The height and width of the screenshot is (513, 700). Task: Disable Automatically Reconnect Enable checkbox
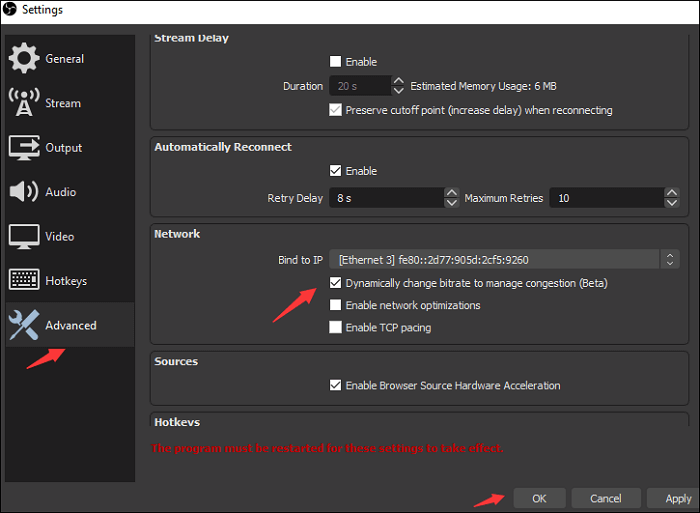point(336,171)
